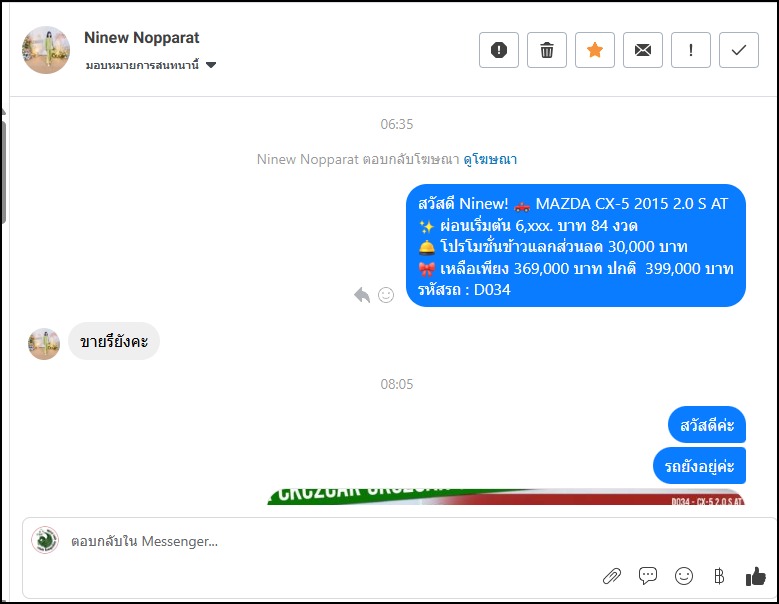Image resolution: width=779 pixels, height=604 pixels.
Task: Select the สวัสดีค่ะ reply bubble
Action: coord(707,425)
